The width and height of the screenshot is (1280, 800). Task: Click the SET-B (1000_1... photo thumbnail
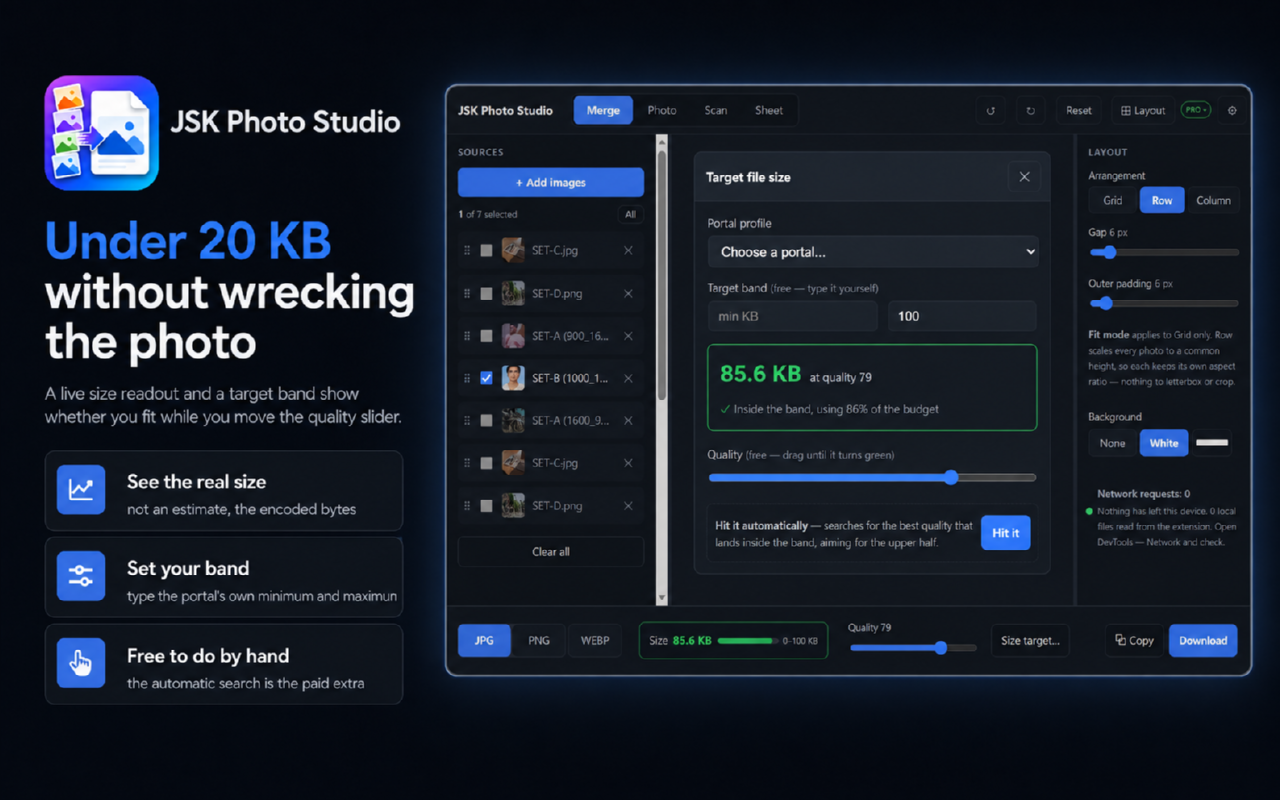coord(513,378)
